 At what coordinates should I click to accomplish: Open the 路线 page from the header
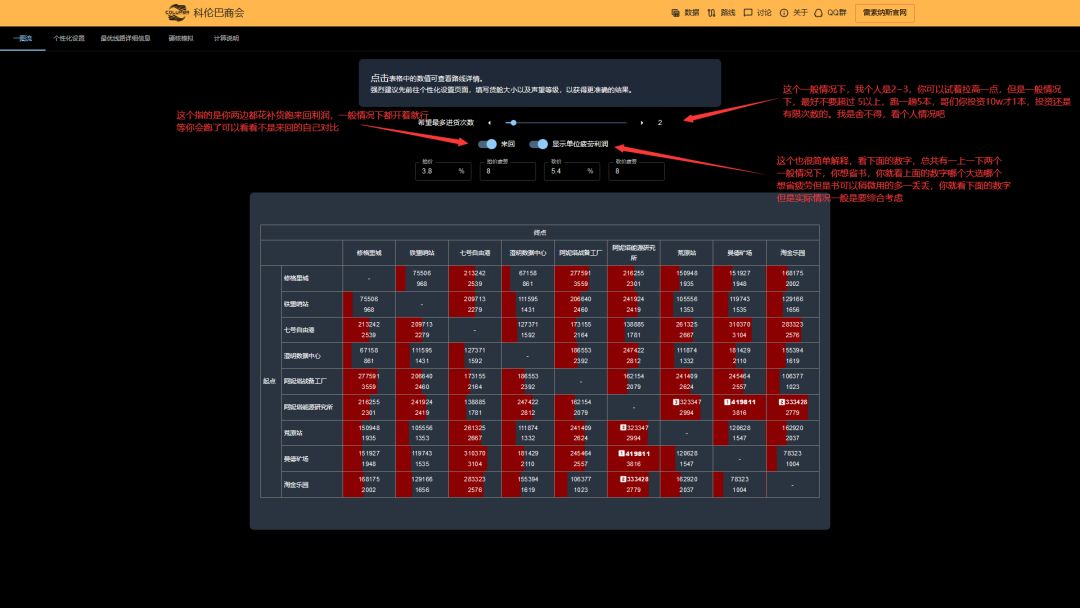pyautogui.click(x=721, y=12)
